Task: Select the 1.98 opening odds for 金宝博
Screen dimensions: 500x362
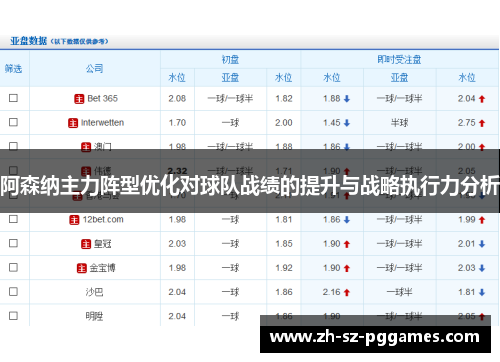Action: [x=177, y=268]
